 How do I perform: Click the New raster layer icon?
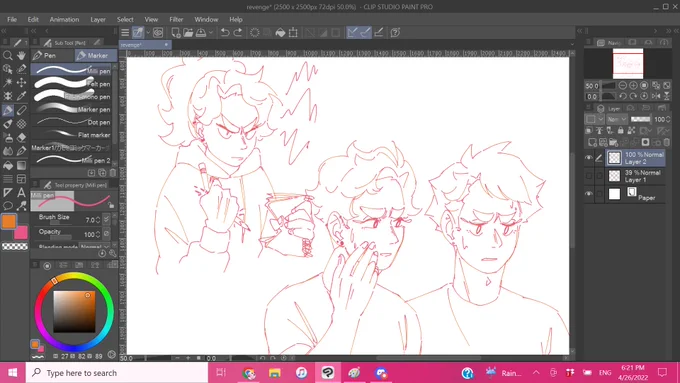592,142
